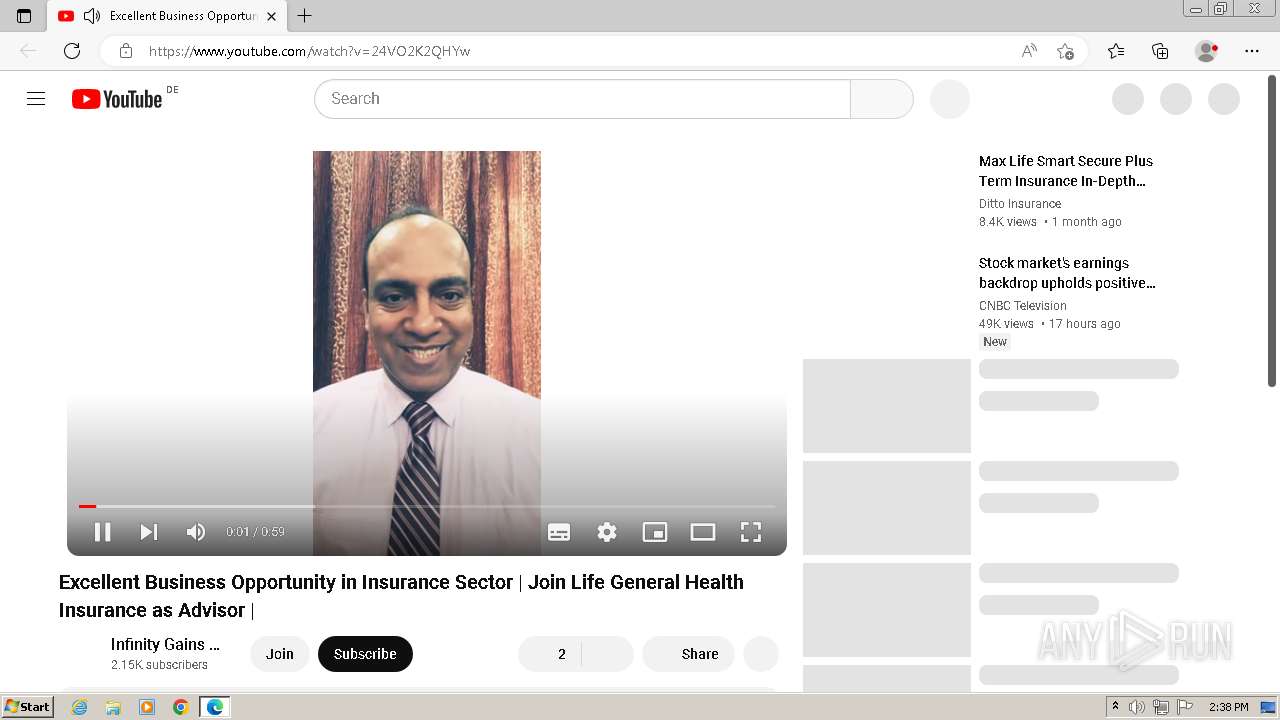Open the YouTube hamburger guide menu

tap(36, 99)
